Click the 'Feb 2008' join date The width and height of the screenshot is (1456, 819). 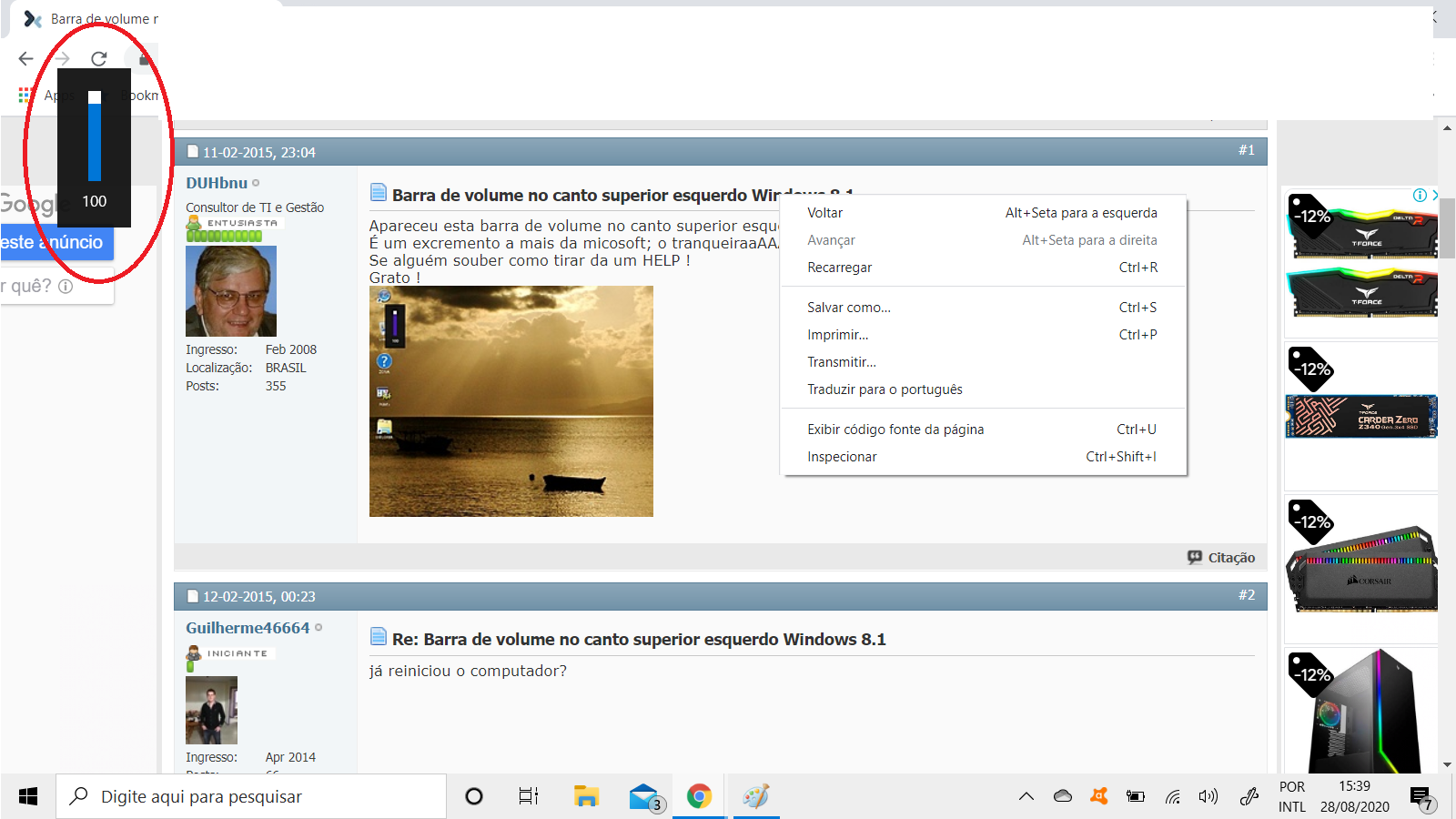pyautogui.click(x=291, y=349)
